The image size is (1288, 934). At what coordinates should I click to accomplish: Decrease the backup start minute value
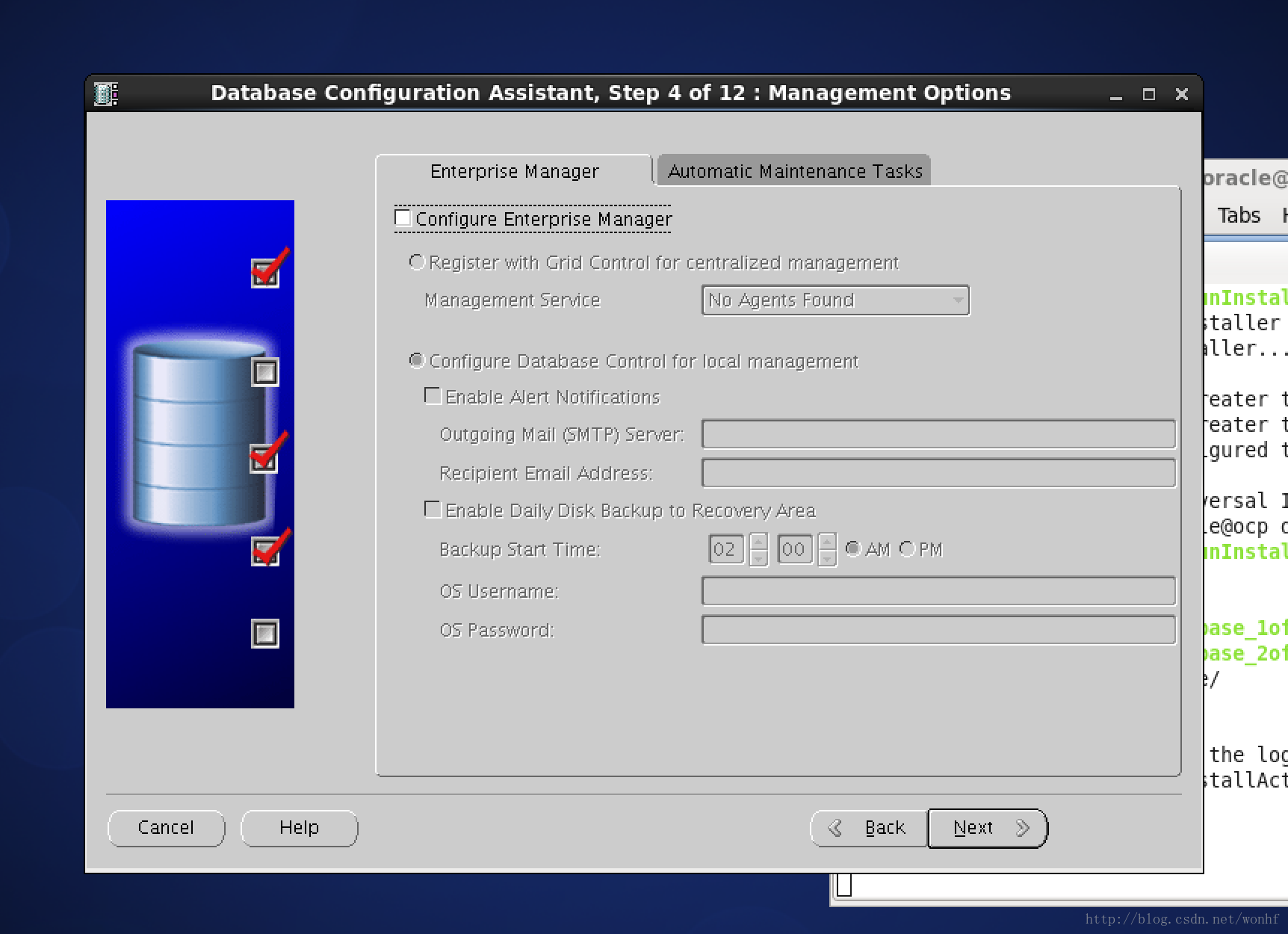tap(827, 558)
